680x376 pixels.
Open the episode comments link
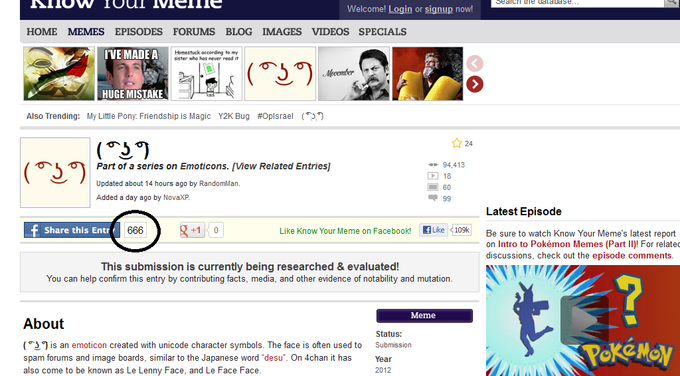tap(632, 256)
